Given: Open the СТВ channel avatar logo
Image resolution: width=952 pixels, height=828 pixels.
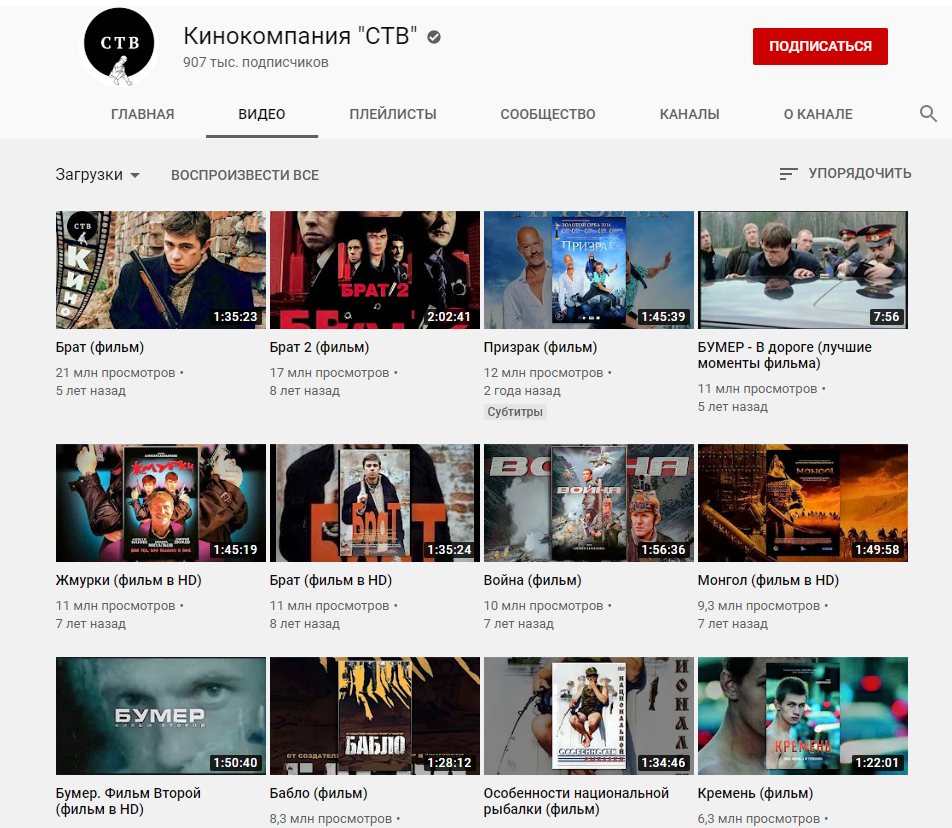Looking at the screenshot, I should click(119, 46).
